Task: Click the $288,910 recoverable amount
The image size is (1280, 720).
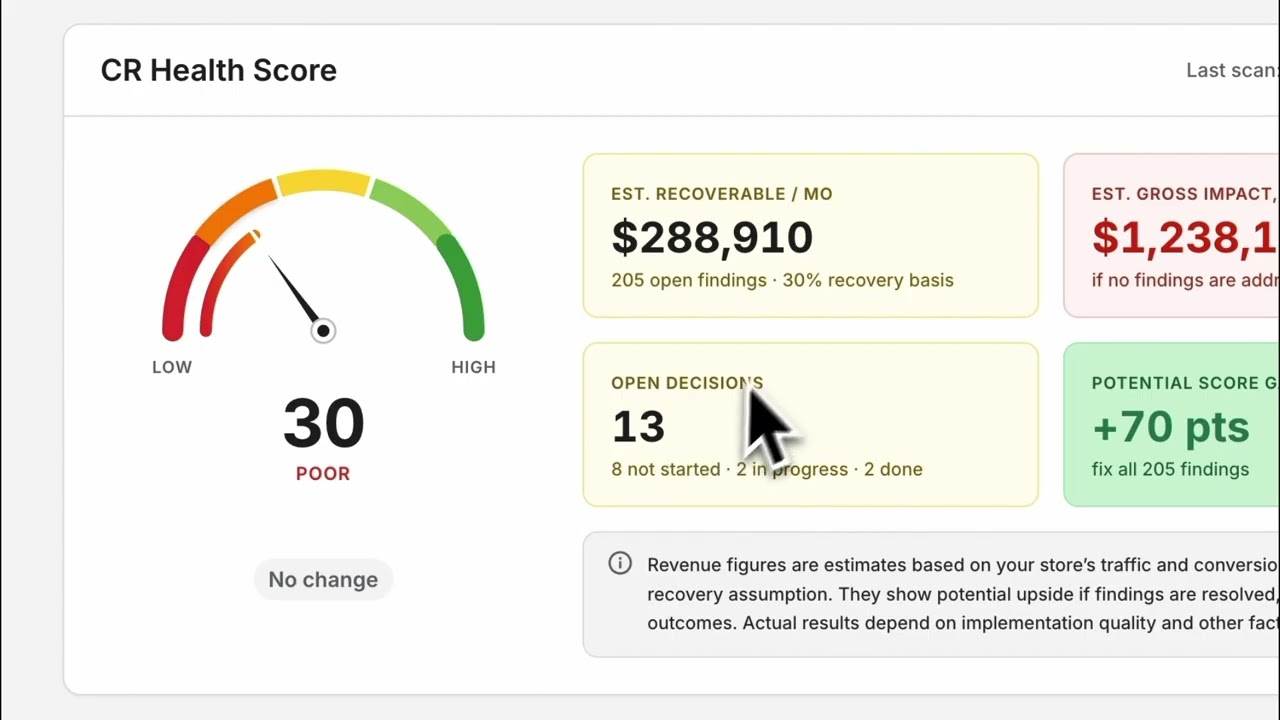Action: point(712,237)
